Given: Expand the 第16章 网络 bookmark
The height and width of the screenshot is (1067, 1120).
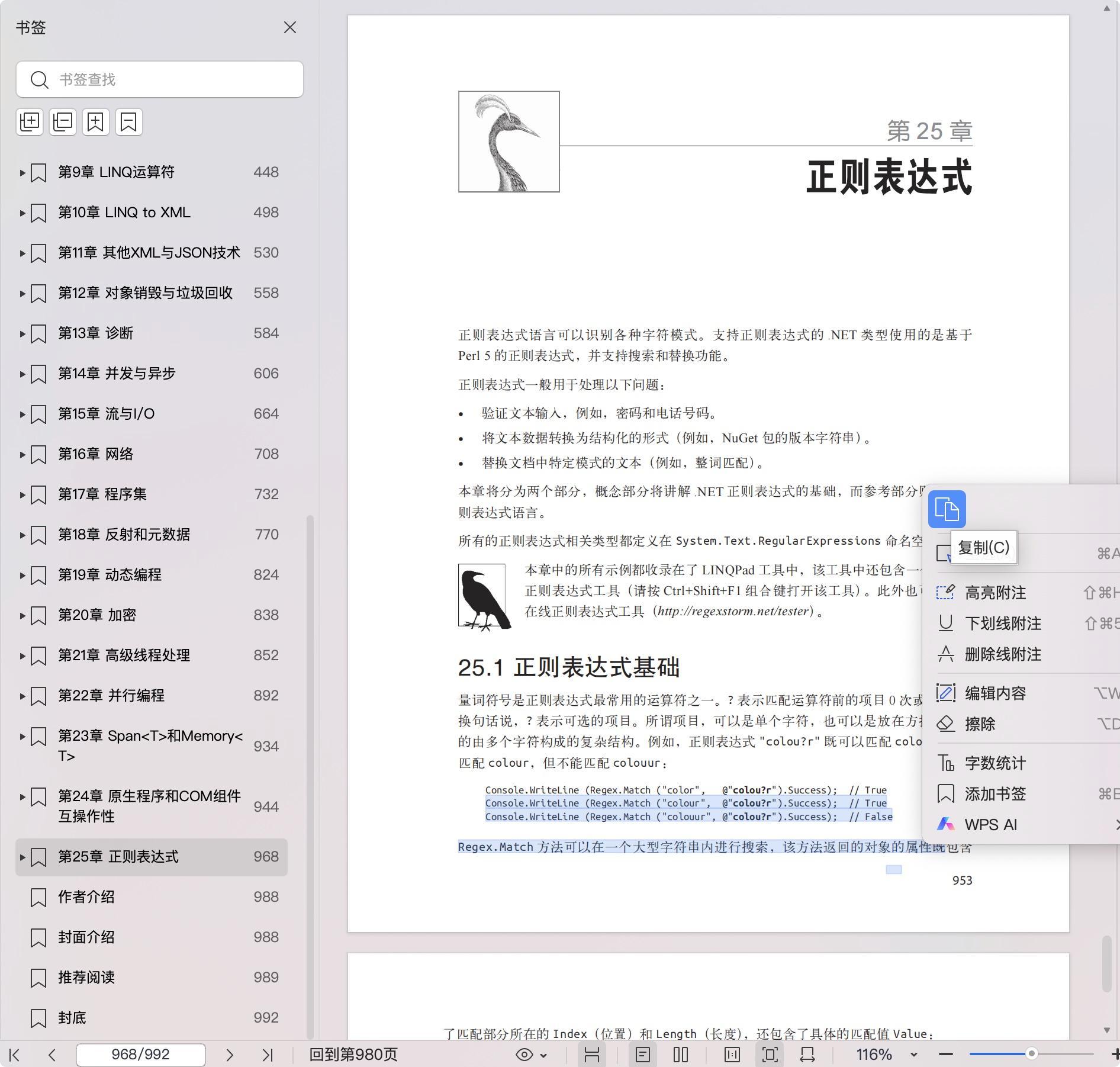Looking at the screenshot, I should 22,454.
